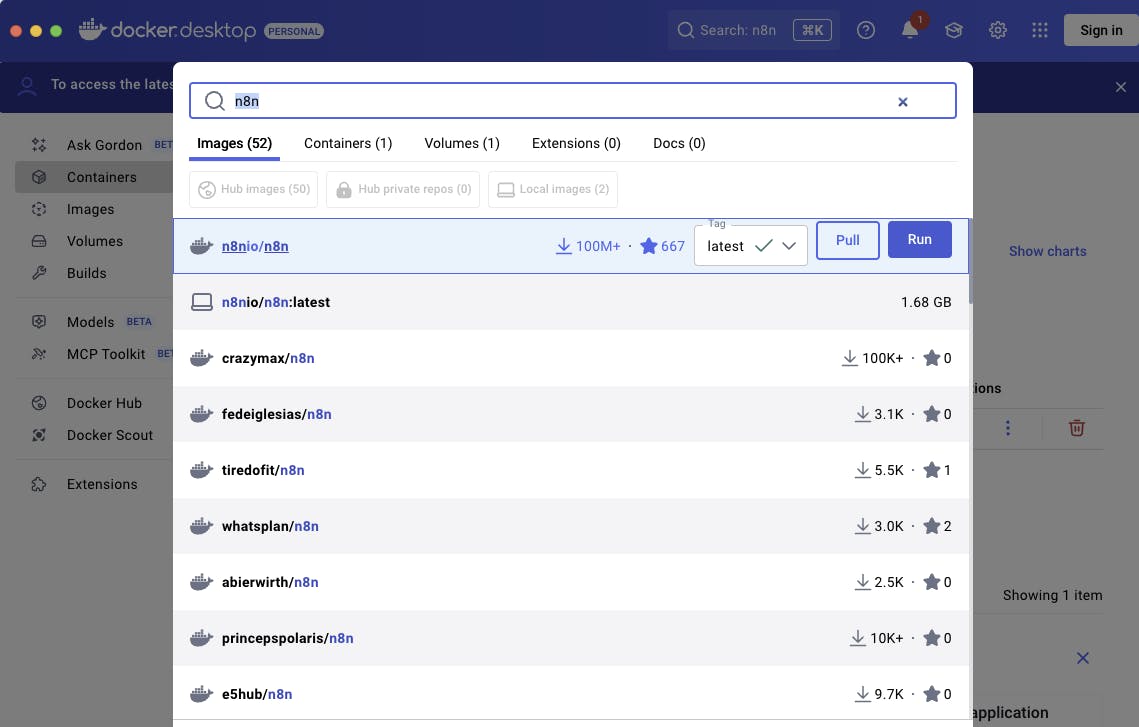This screenshot has width=1139, height=727.
Task: Click the download icon in the princepspolaris/n8n row
Action: [x=857, y=638]
